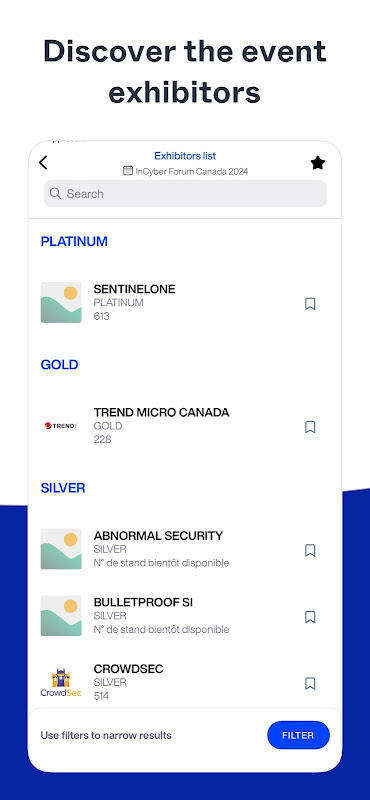Jump to the PLATINUM section header
Screen dimensions: 370x800
click(75, 241)
